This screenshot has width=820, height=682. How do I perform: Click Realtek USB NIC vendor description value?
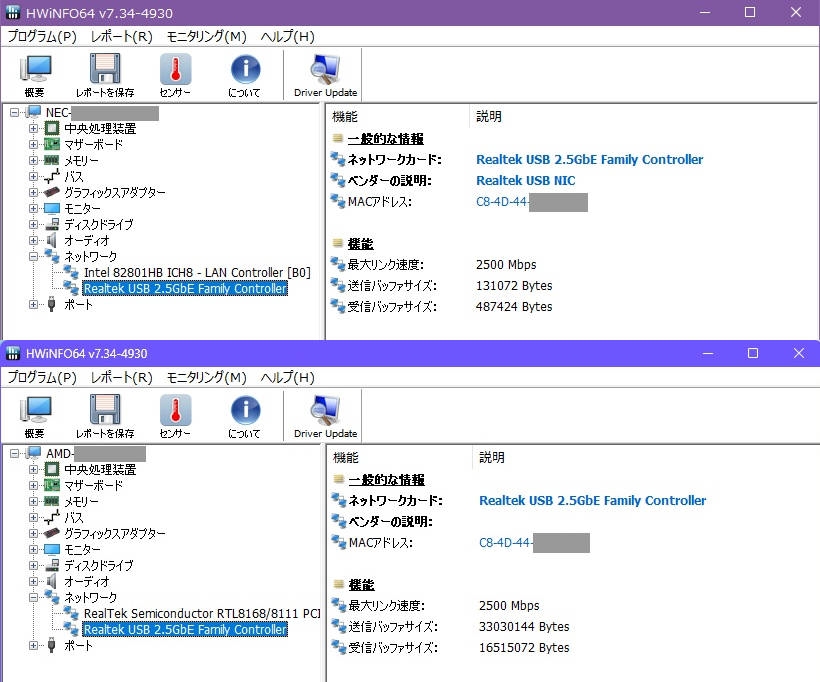point(526,180)
